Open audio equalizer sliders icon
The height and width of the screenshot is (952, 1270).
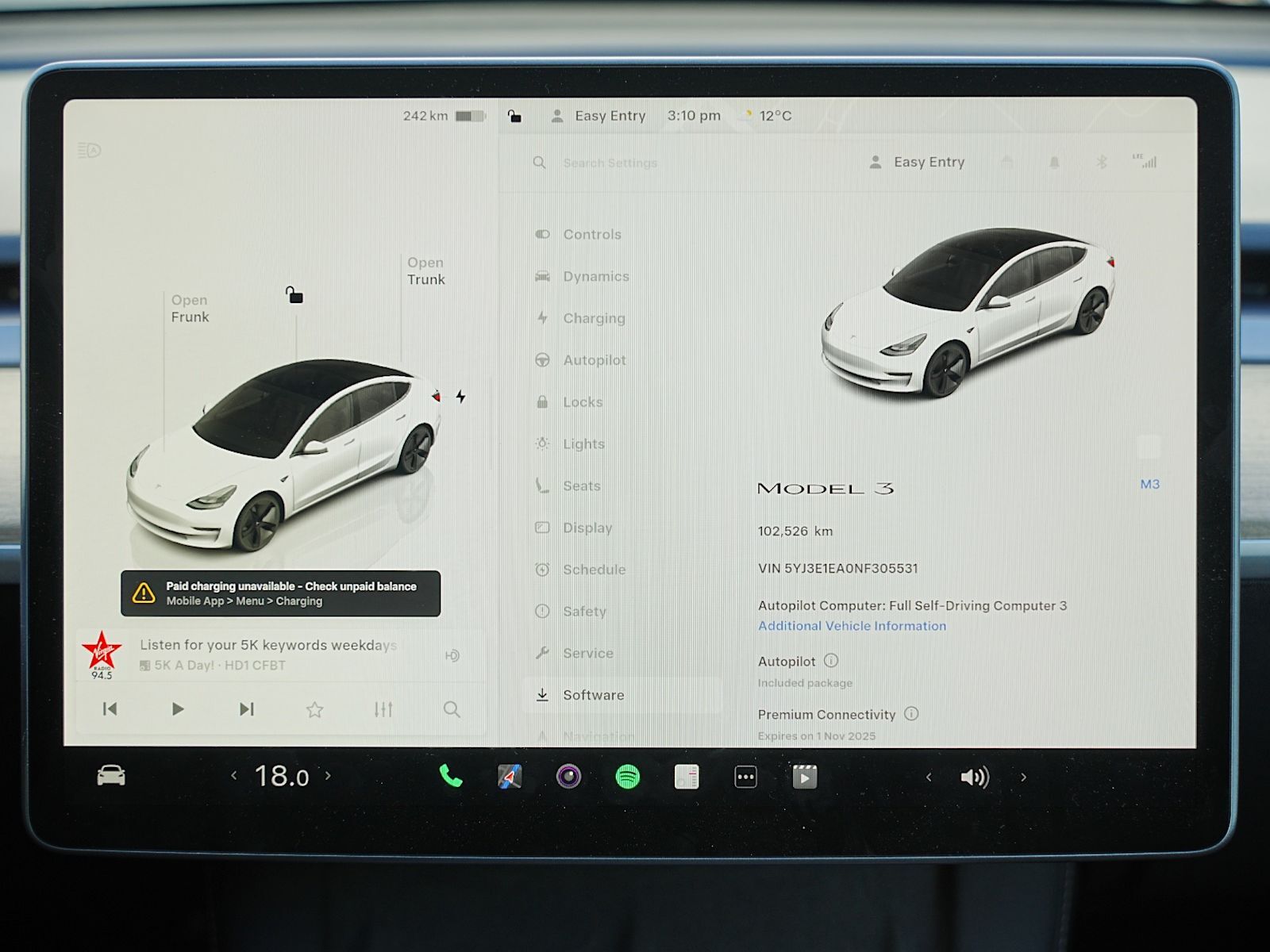(x=383, y=709)
